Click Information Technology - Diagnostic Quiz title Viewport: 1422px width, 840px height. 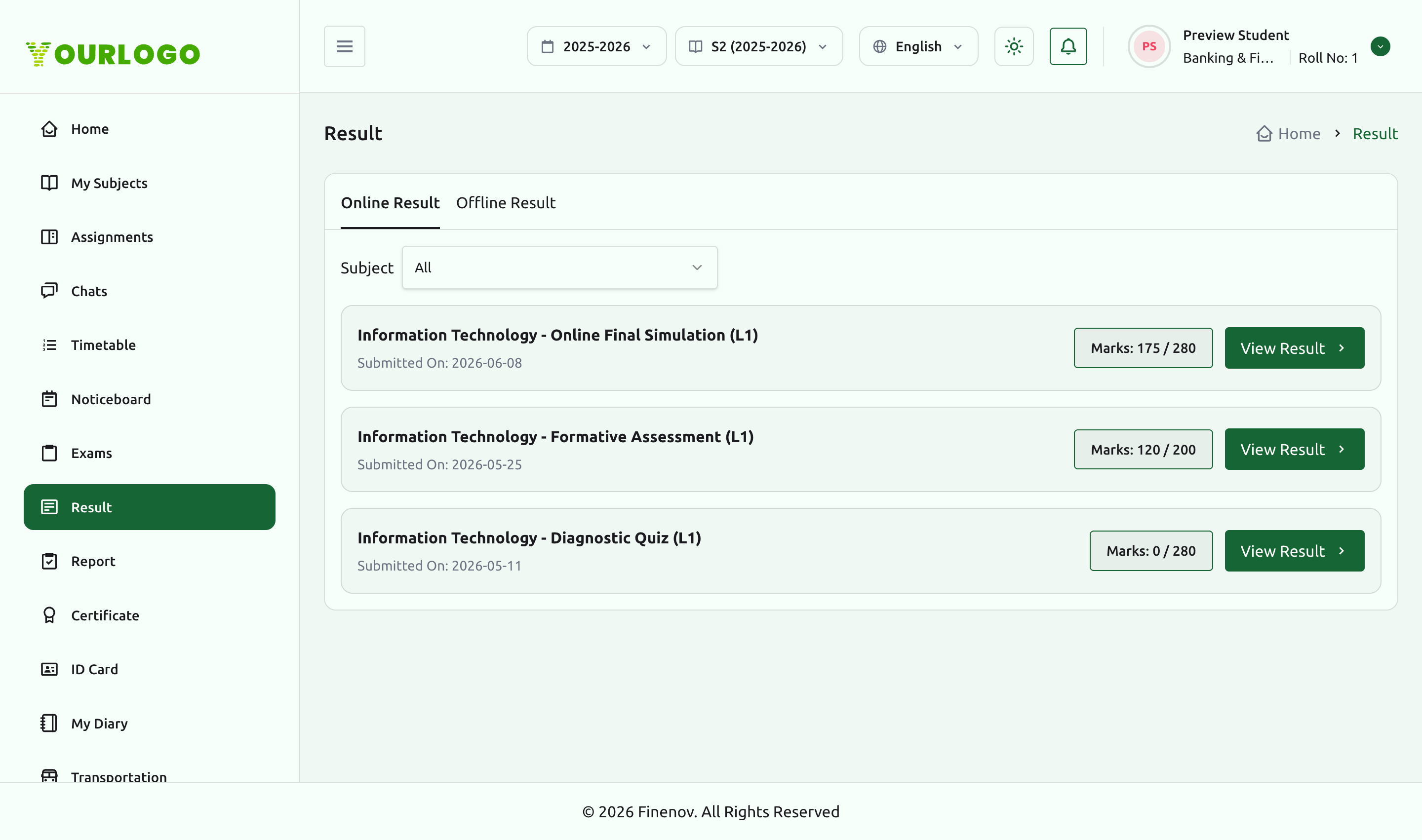[529, 538]
